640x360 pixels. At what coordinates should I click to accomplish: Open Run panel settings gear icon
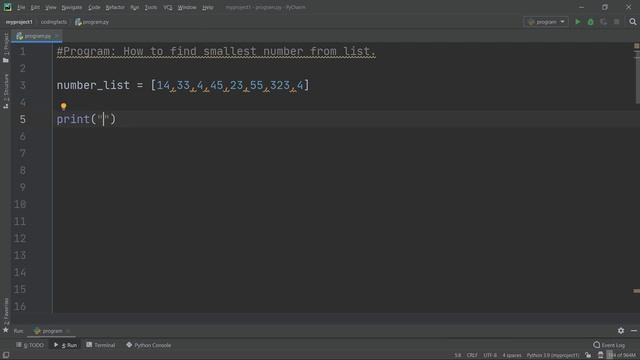(x=620, y=331)
